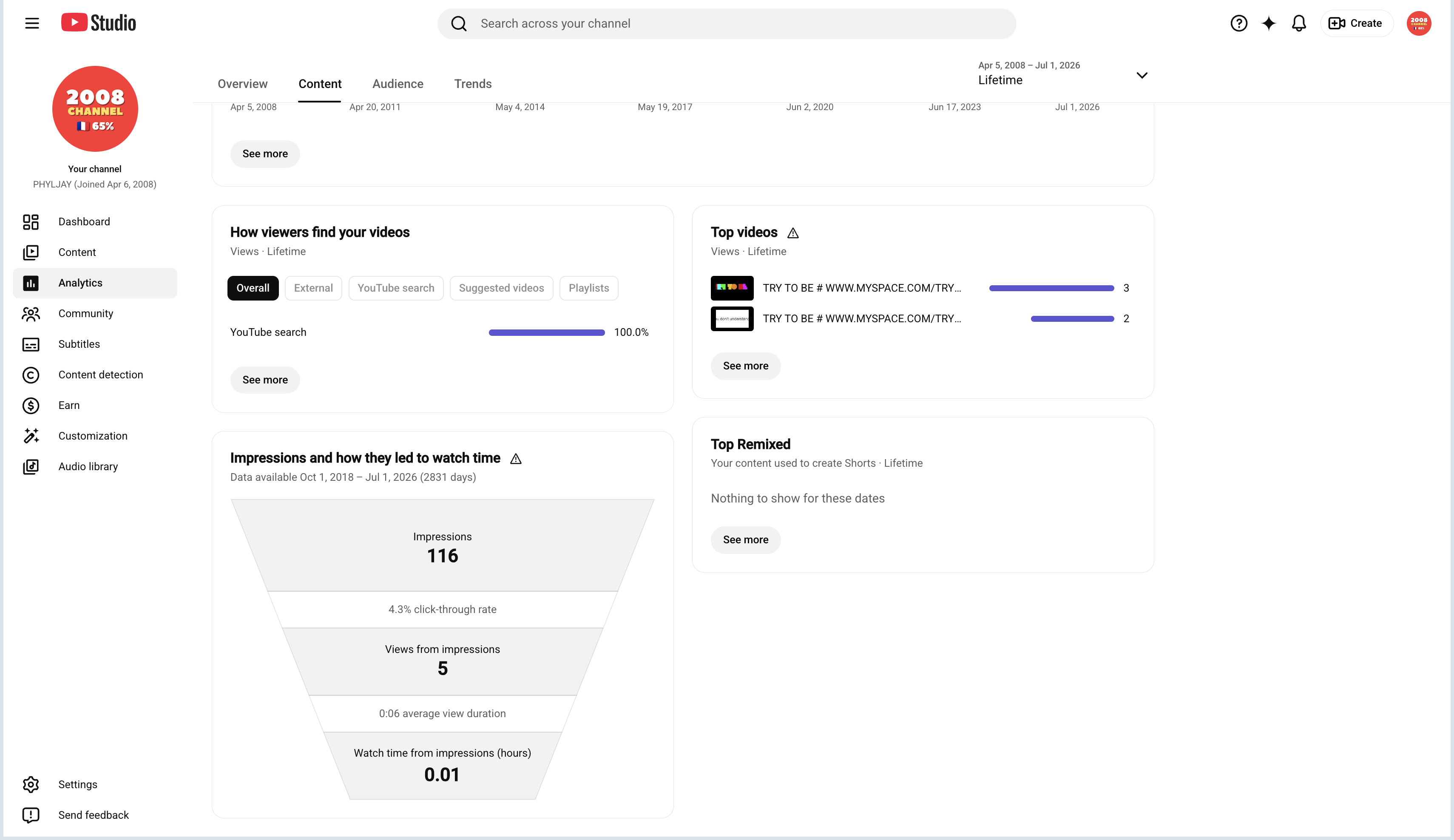Expand the Lifetime date range dropdown
The height and width of the screenshot is (840, 1454).
tap(1063, 74)
